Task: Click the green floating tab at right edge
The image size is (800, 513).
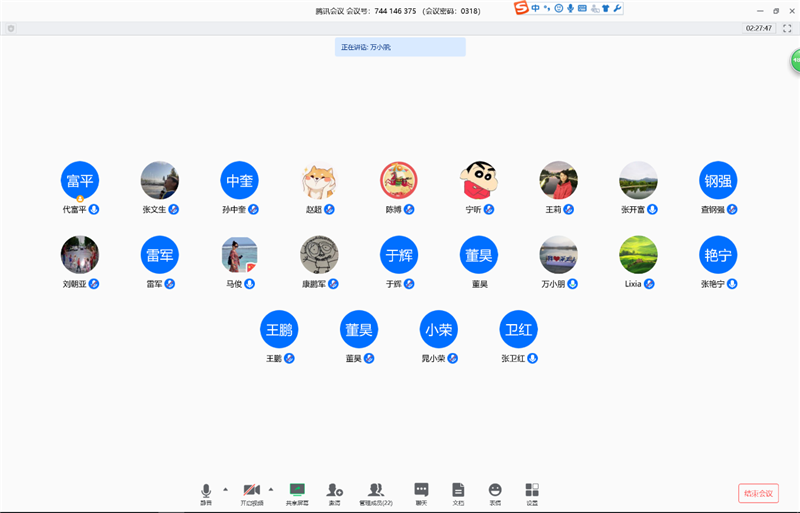Action: (794, 60)
